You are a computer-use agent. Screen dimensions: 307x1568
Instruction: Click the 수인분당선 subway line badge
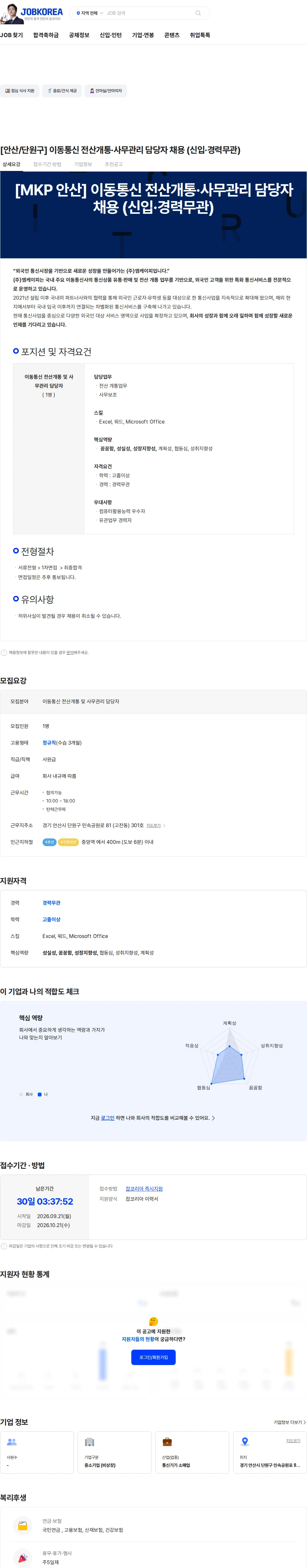[68, 842]
